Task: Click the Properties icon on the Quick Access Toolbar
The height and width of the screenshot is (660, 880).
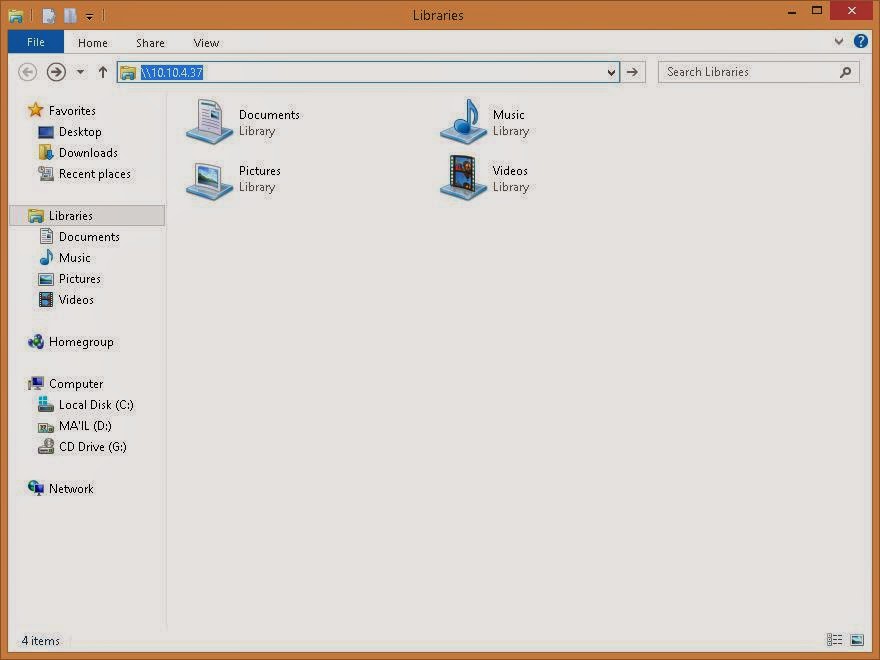Action: (47, 15)
